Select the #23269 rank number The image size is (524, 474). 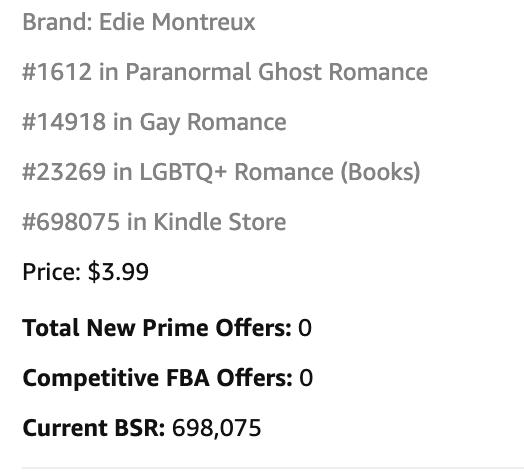pyautogui.click(x=64, y=172)
